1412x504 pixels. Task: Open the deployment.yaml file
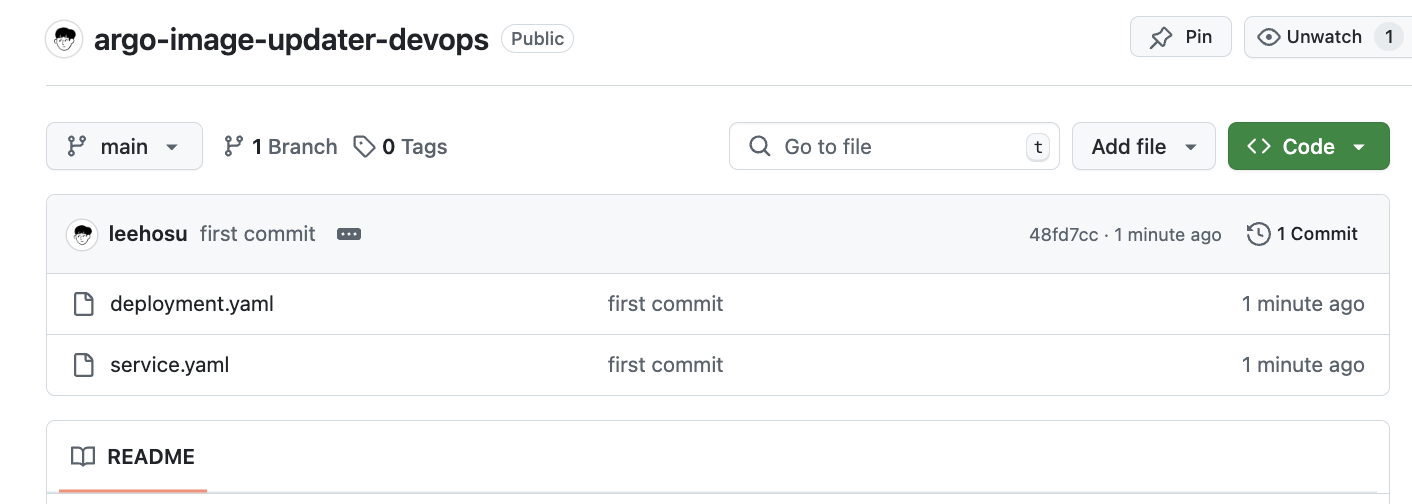(x=192, y=304)
